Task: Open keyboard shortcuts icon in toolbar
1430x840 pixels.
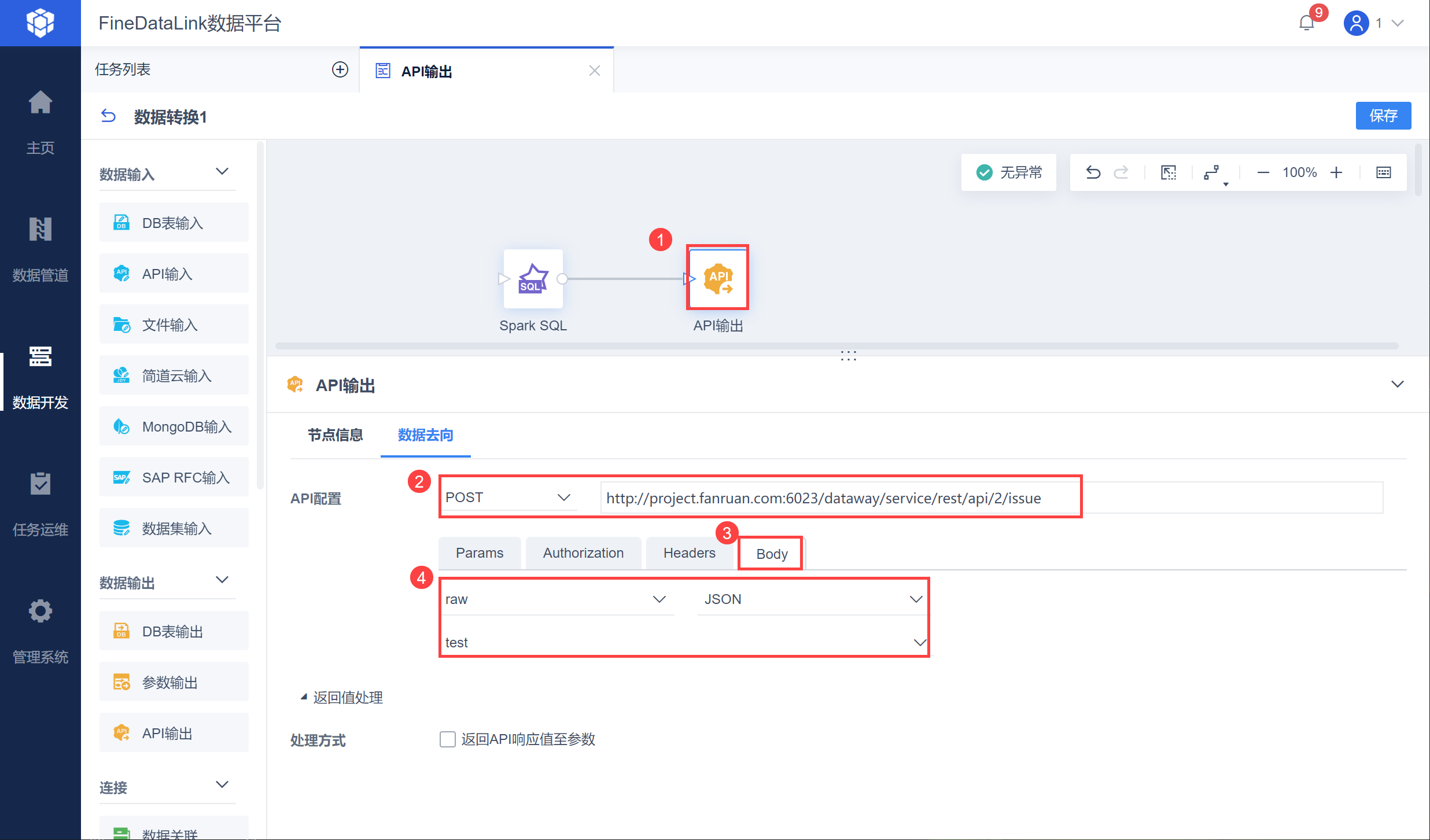Action: (1383, 172)
